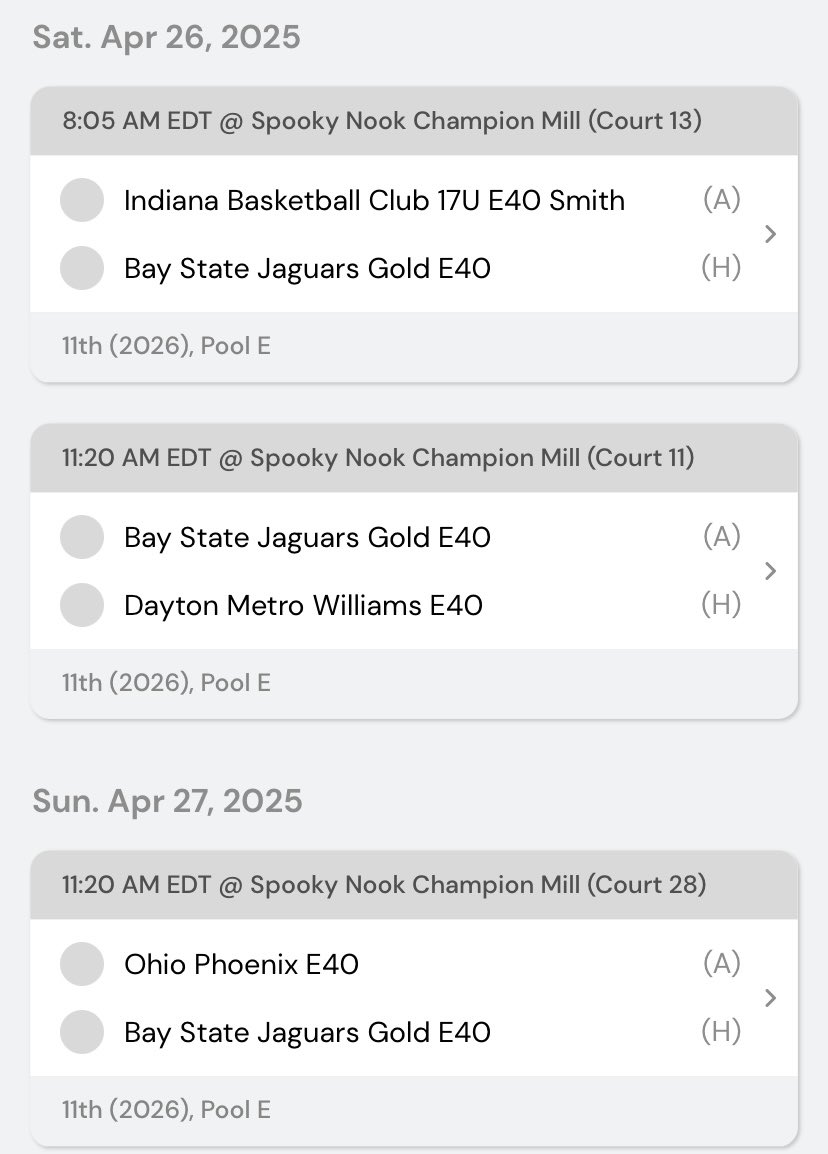
Task: Tap Bay State Jaguars logo in Court 11 game
Action: click(x=82, y=537)
